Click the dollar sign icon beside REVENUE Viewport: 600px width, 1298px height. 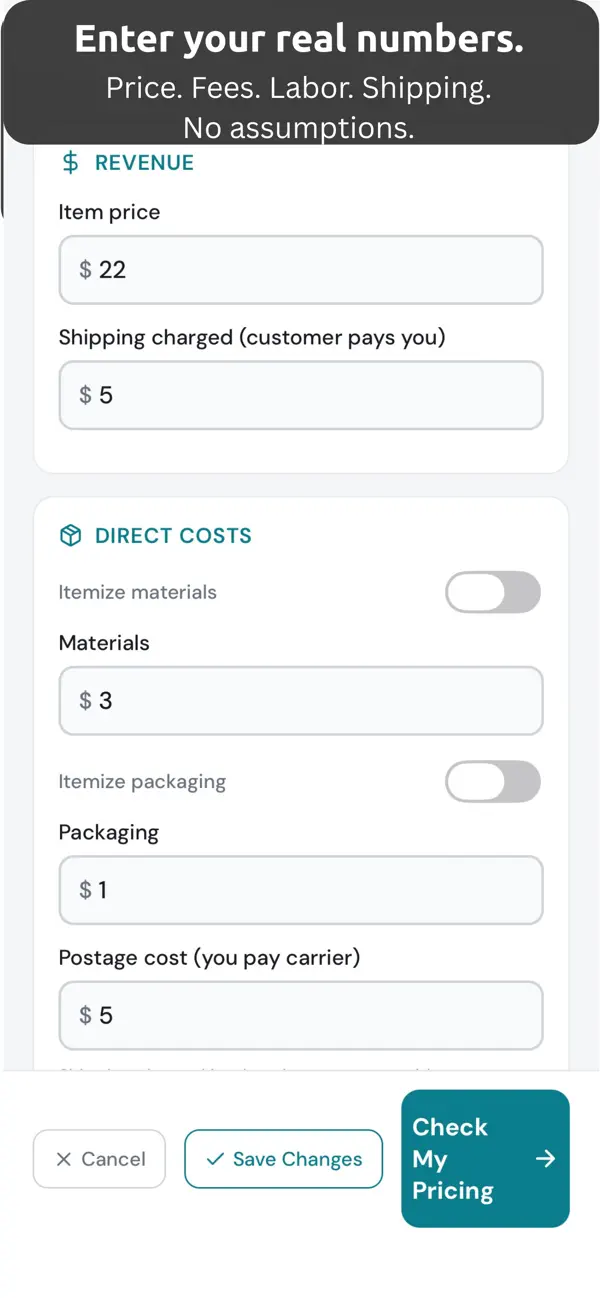click(x=70, y=163)
